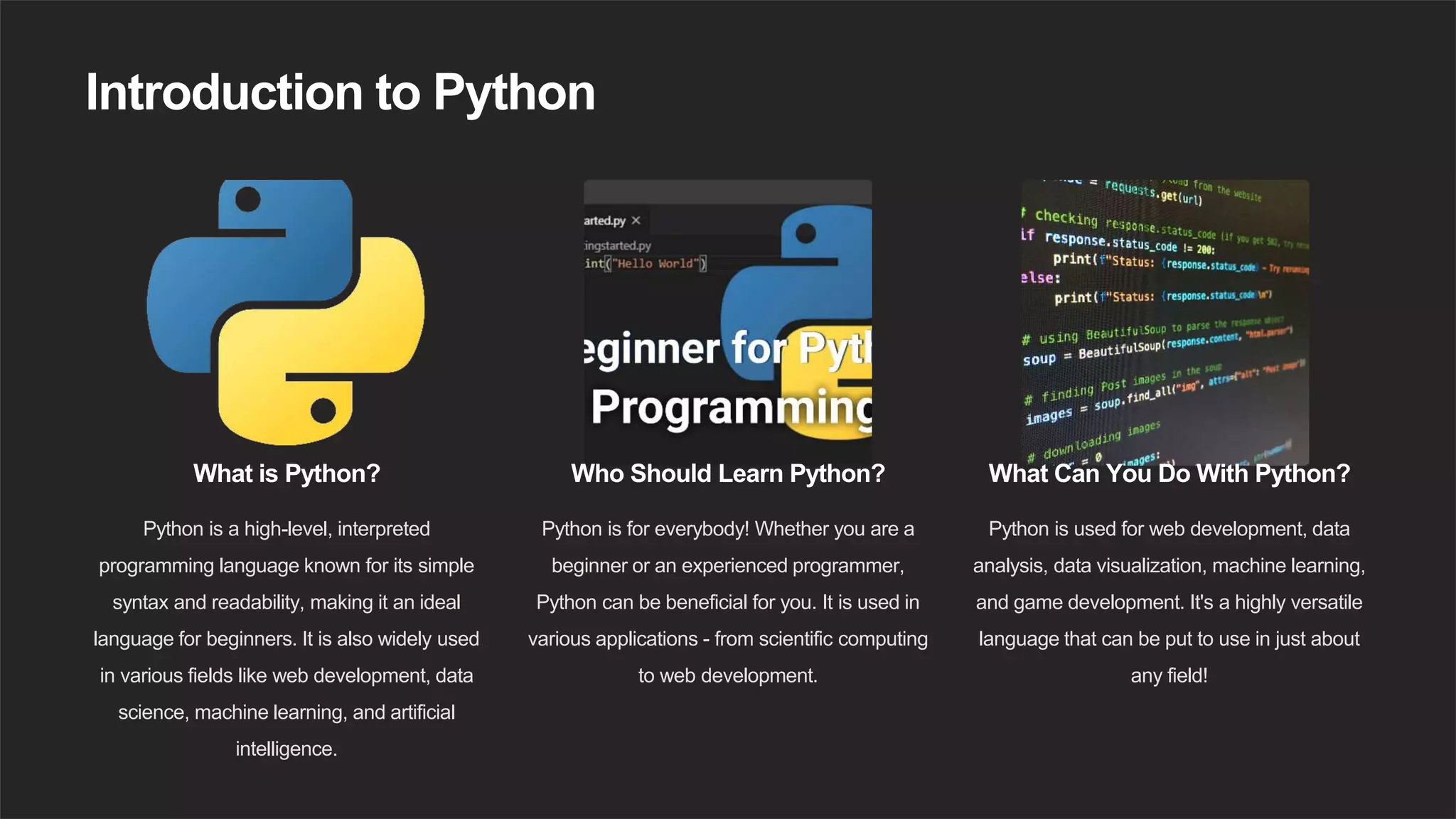This screenshot has height=819, width=1456.
Task: Select the "Hello World" code line
Action: click(646, 264)
